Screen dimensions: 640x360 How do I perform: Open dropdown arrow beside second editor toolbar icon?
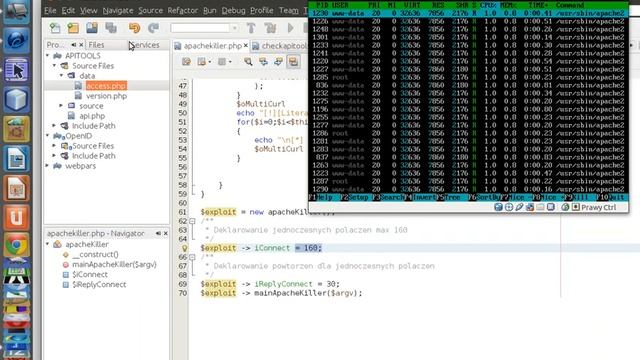click(x=209, y=62)
